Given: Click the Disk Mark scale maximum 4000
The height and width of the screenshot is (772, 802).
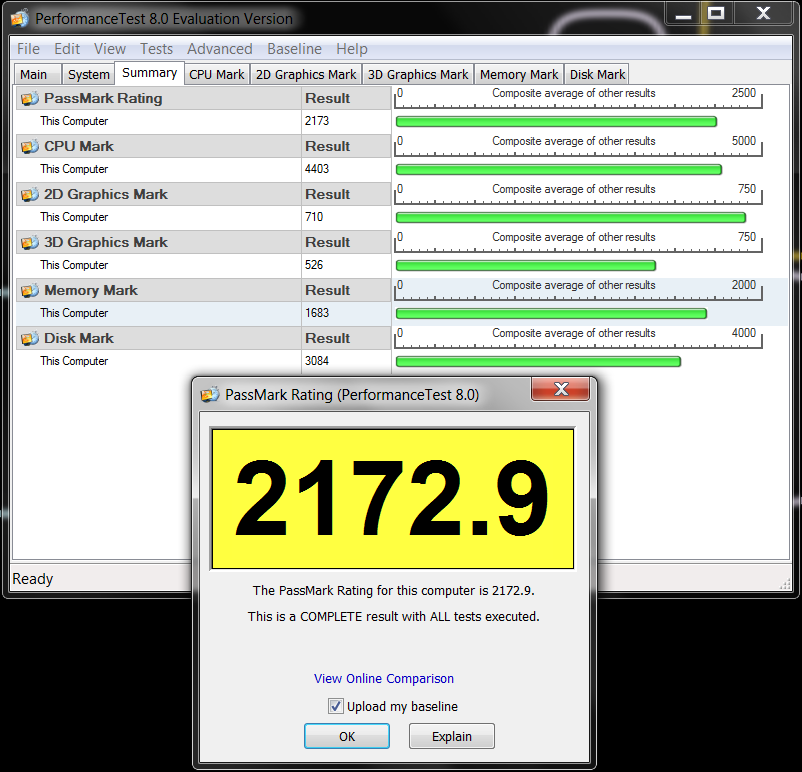Looking at the screenshot, I should point(744,333).
